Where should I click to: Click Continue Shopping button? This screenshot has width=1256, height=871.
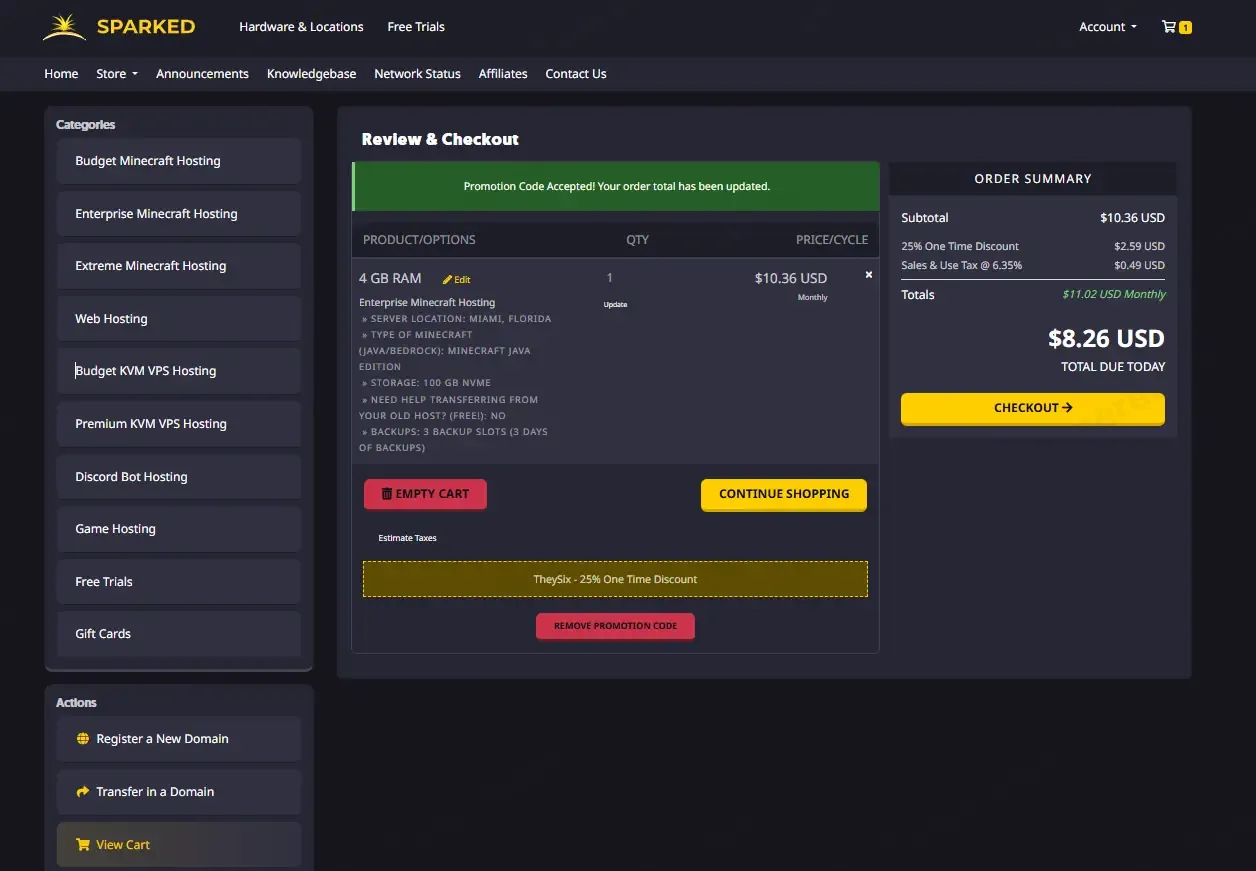coord(784,494)
